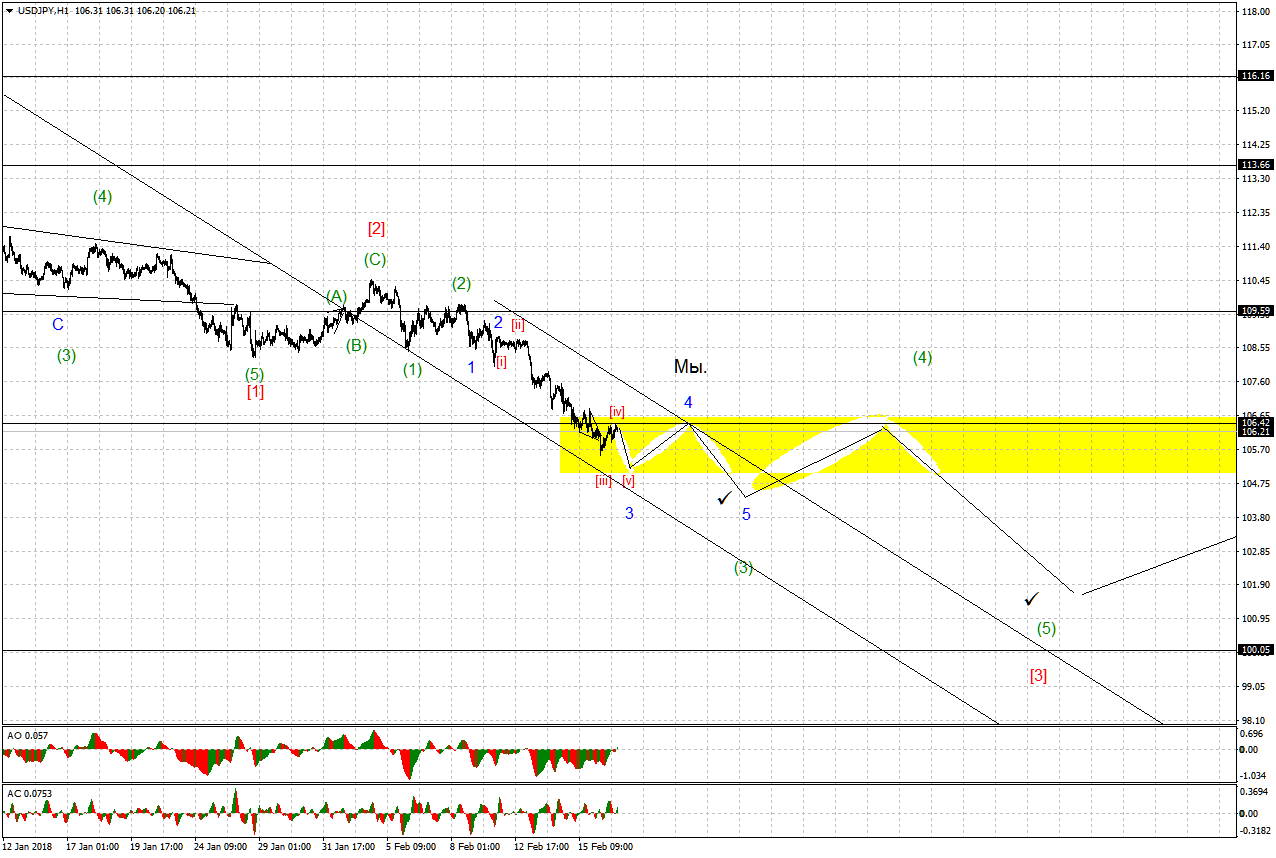The height and width of the screenshot is (858, 1276).
Task: Select the green (5) label above red [3]
Action: pos(1046,630)
